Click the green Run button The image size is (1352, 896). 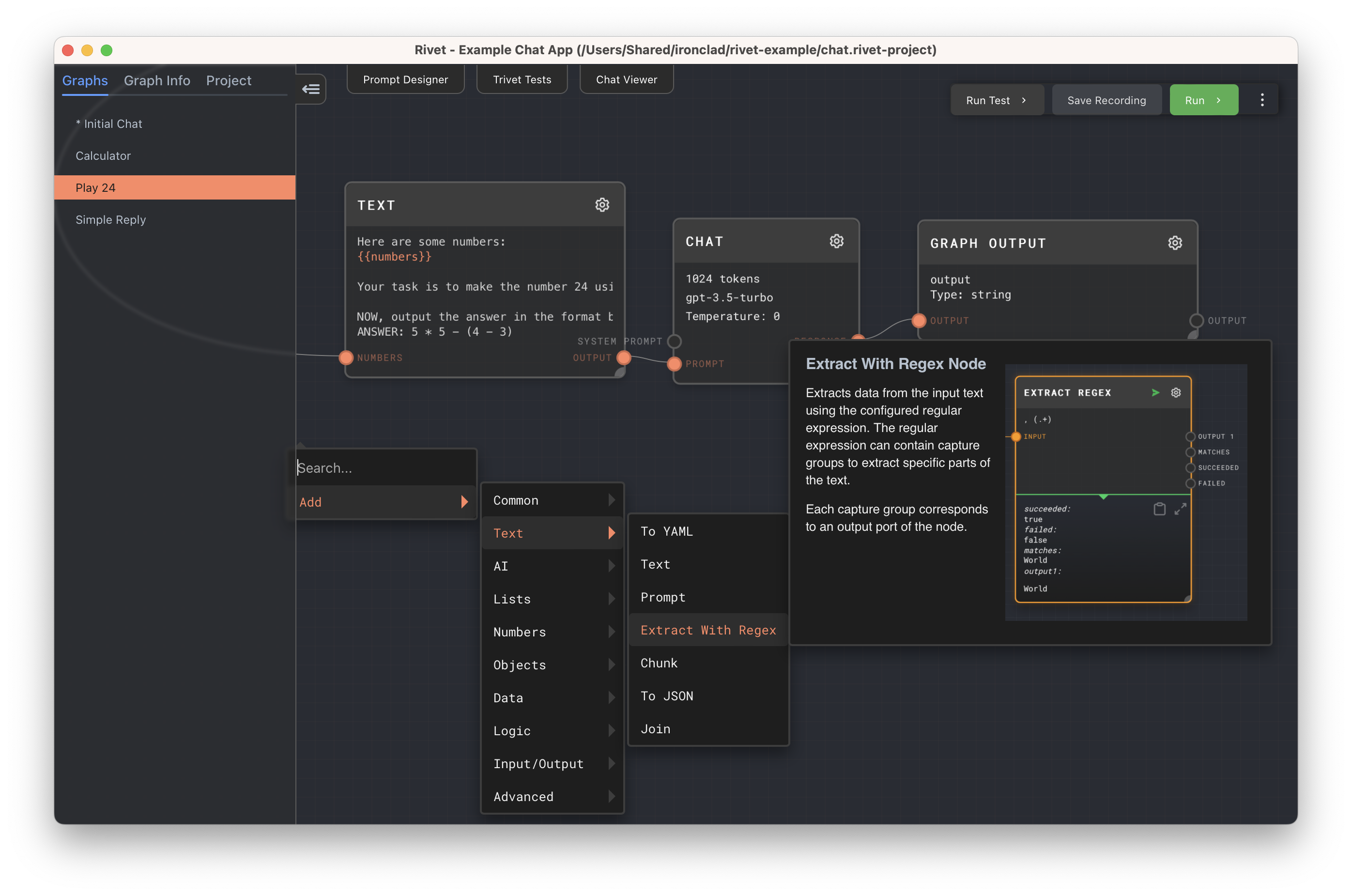(1203, 100)
